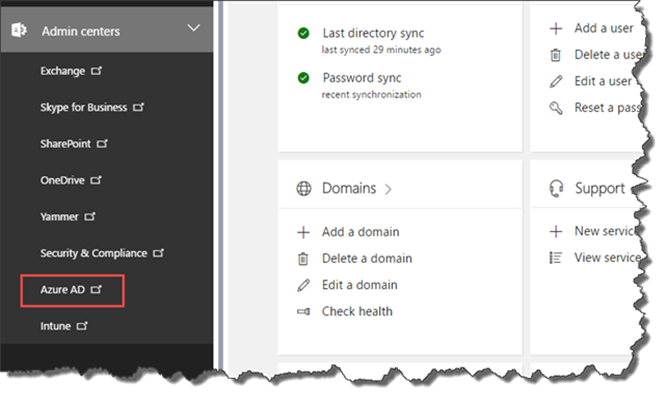Click the plus icon for Add a user
This screenshot has height=401, width=668.
pyautogui.click(x=556, y=29)
